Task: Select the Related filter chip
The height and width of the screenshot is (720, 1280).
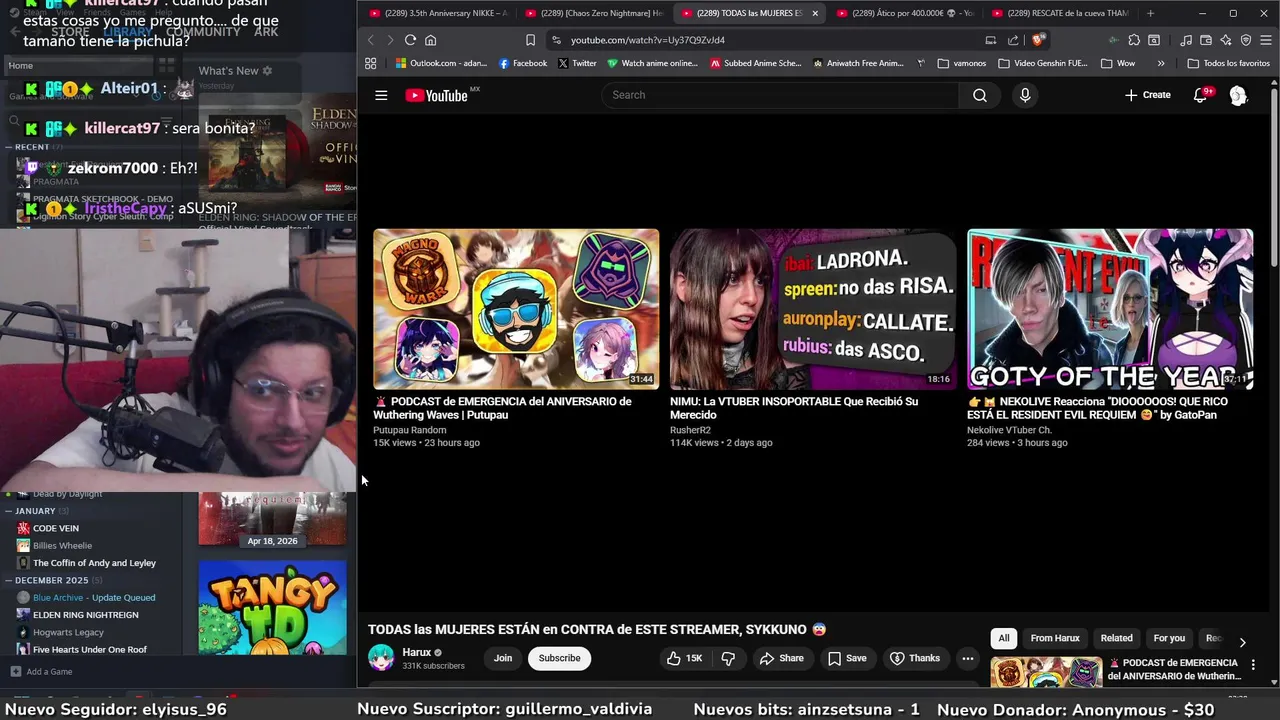Action: (1116, 638)
